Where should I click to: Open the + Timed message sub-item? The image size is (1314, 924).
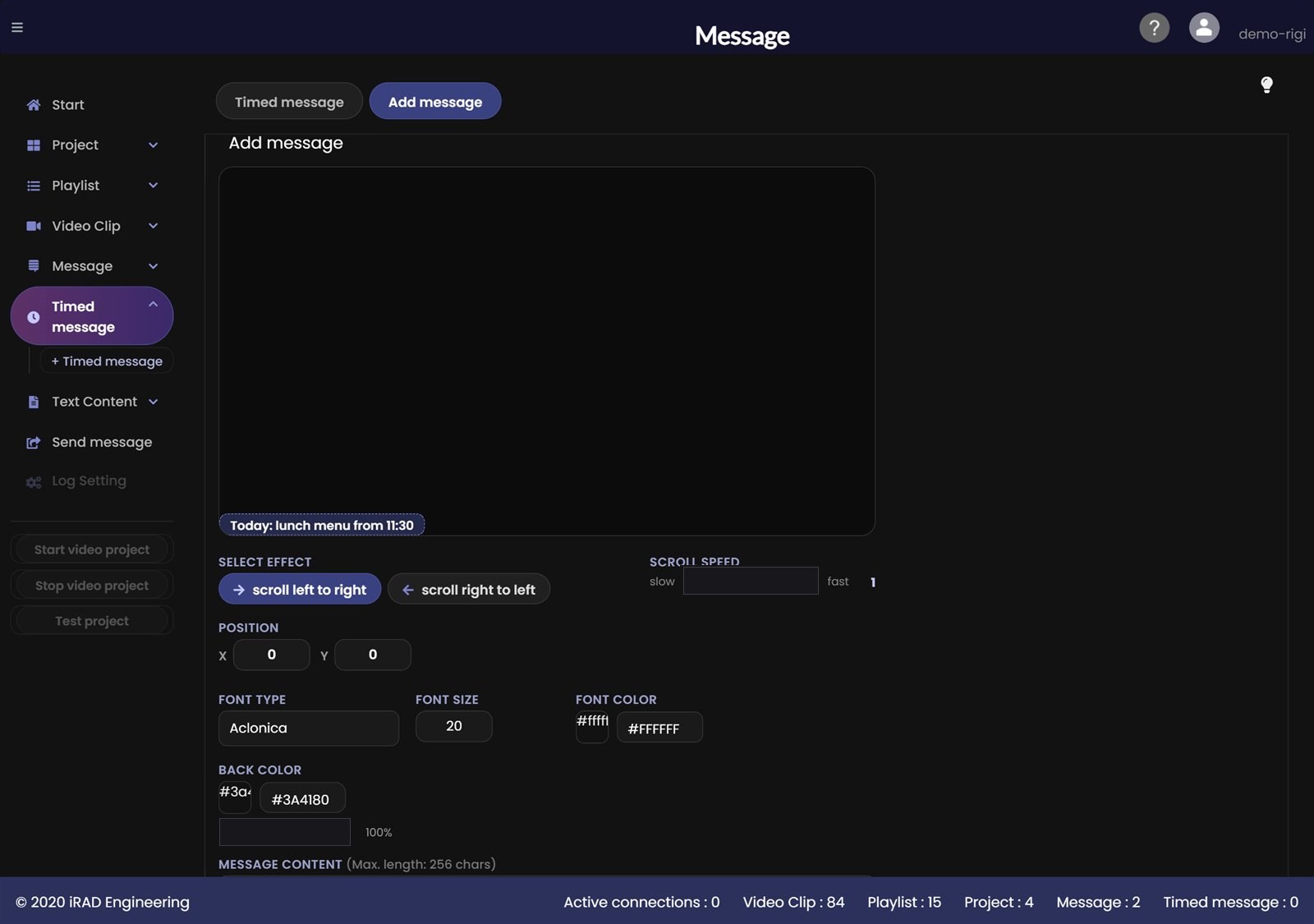tap(107, 361)
